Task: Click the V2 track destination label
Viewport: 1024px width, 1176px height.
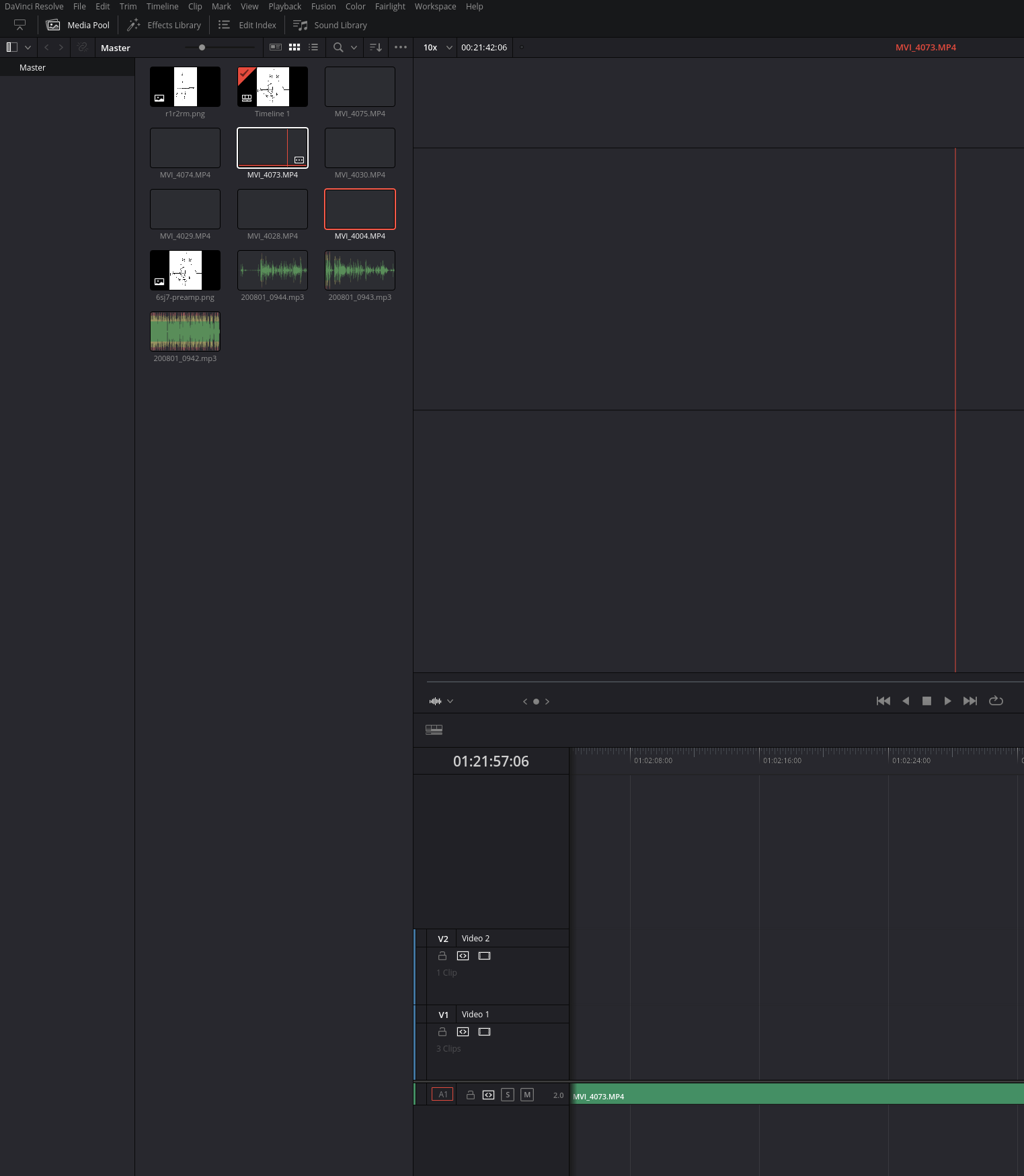Action: pos(443,939)
